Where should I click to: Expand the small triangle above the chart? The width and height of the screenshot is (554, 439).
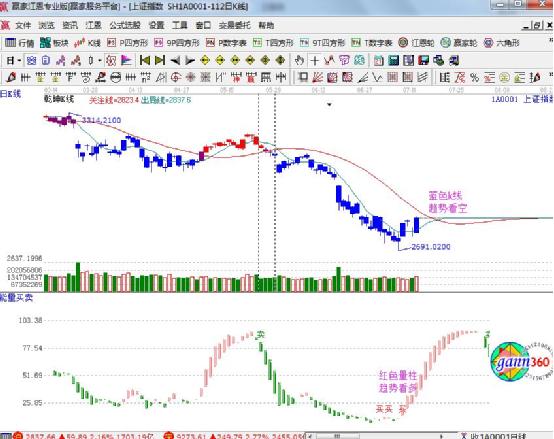click(329, 105)
